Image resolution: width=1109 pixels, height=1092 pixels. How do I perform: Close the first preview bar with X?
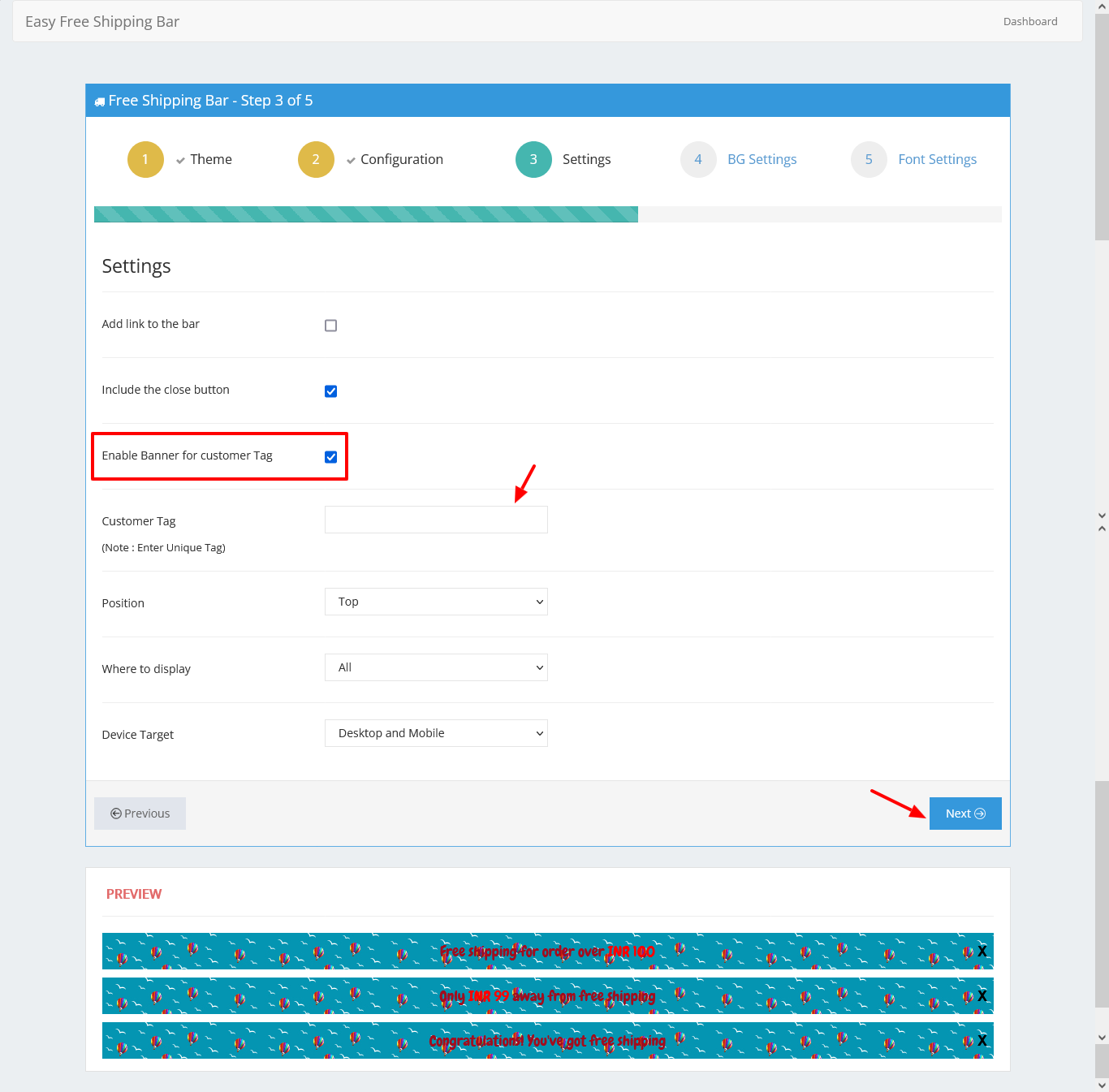point(982,952)
